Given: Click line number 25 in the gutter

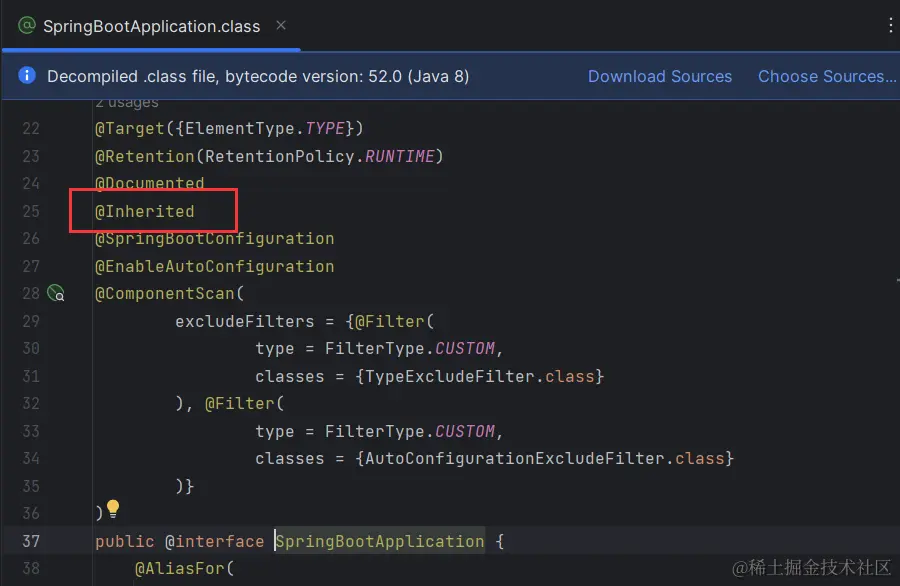Looking at the screenshot, I should (31, 211).
